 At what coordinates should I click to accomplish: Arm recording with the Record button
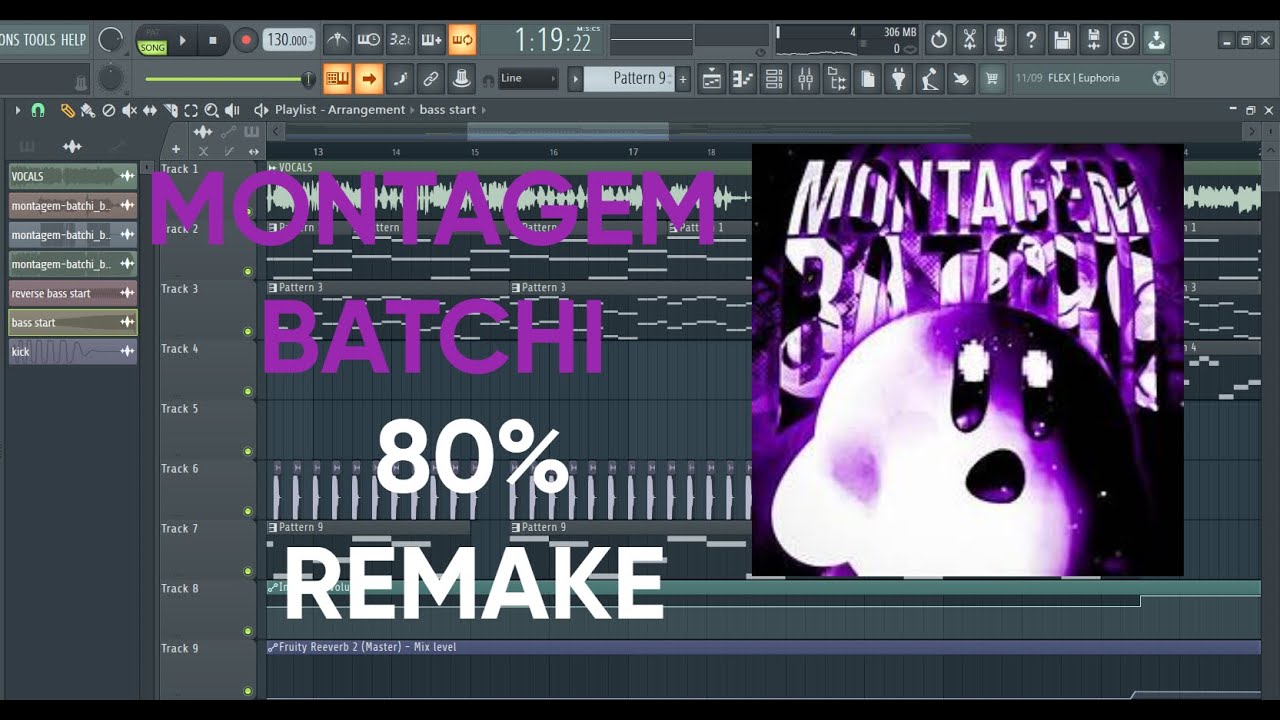coord(245,40)
